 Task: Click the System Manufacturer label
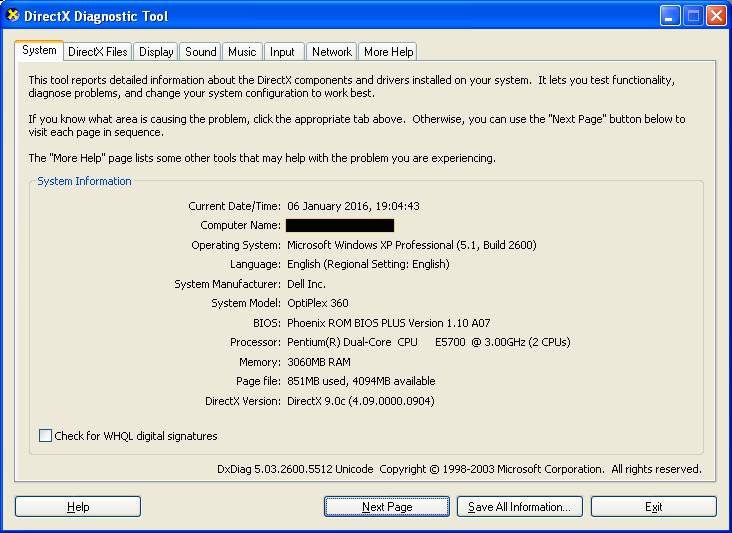(227, 284)
